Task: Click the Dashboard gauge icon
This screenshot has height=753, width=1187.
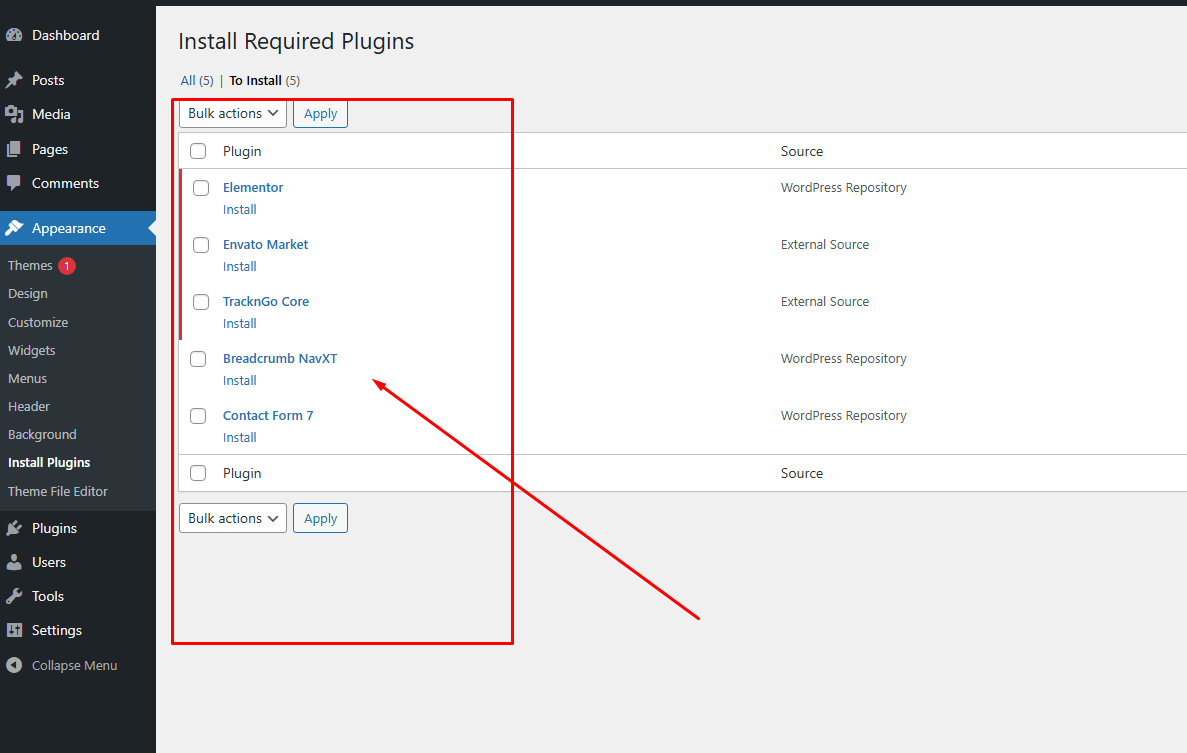Action: pos(14,35)
